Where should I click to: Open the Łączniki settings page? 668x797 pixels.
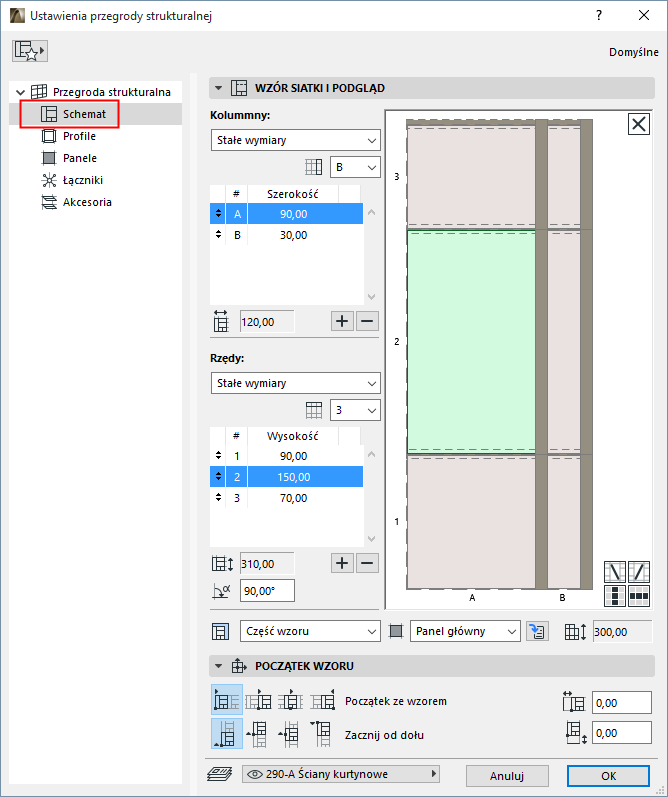tap(82, 180)
